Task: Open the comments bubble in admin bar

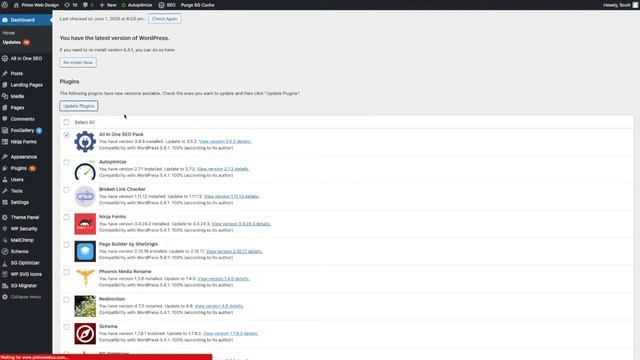Action: pos(88,5)
